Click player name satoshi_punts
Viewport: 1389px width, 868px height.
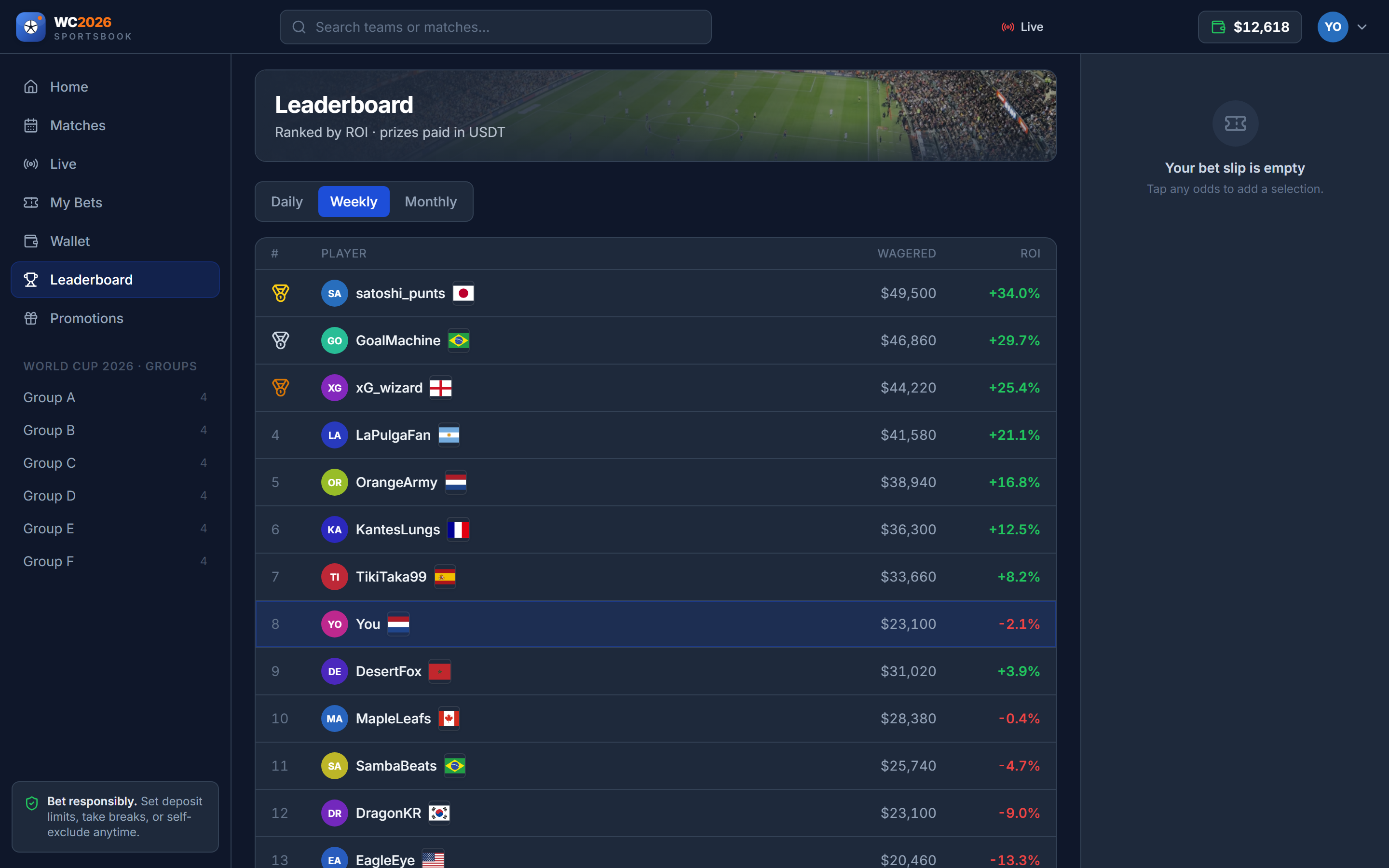pos(400,293)
